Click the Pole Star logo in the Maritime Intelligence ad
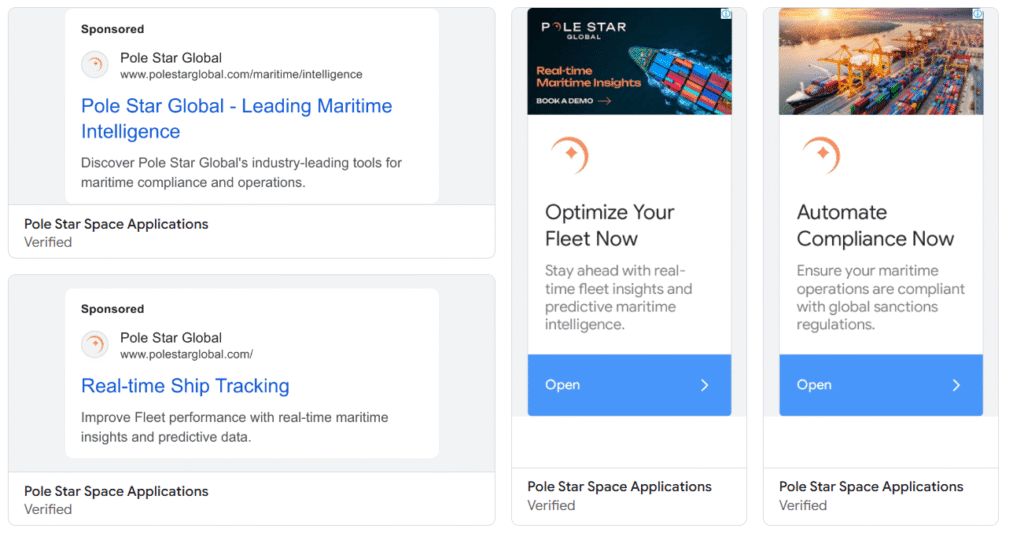 95,65
